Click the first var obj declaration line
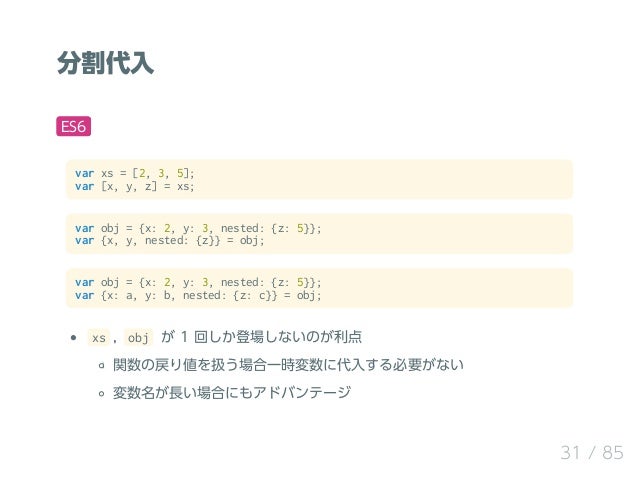The height and width of the screenshot is (478, 638). [198, 228]
